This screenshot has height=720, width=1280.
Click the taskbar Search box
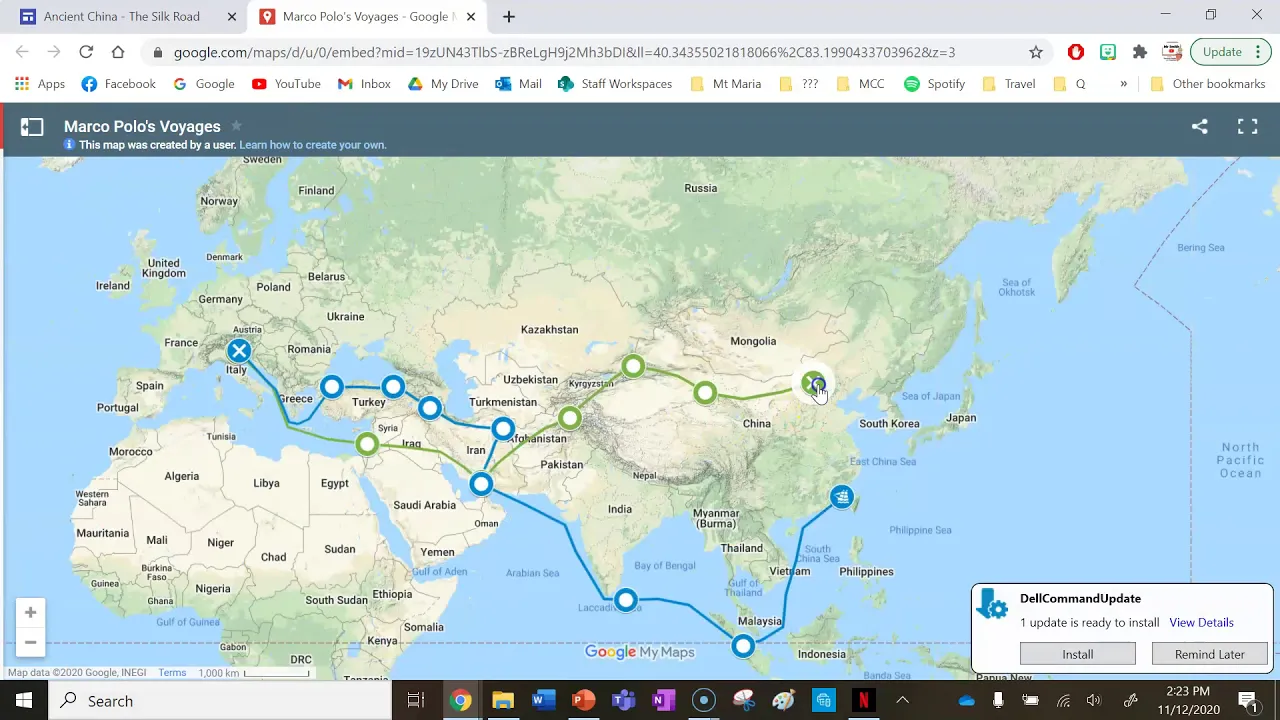(x=220, y=700)
